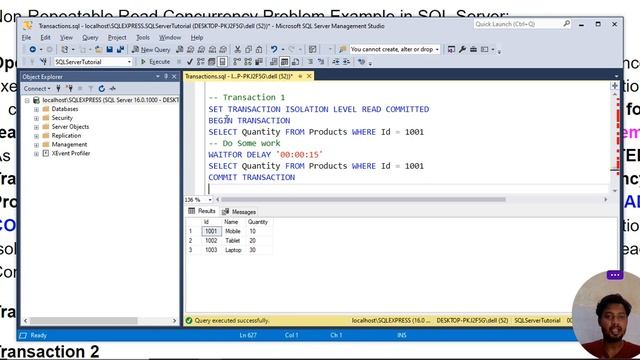This screenshot has width=640, height=360.
Task: Switch to the Results tab
Action: click(202, 211)
